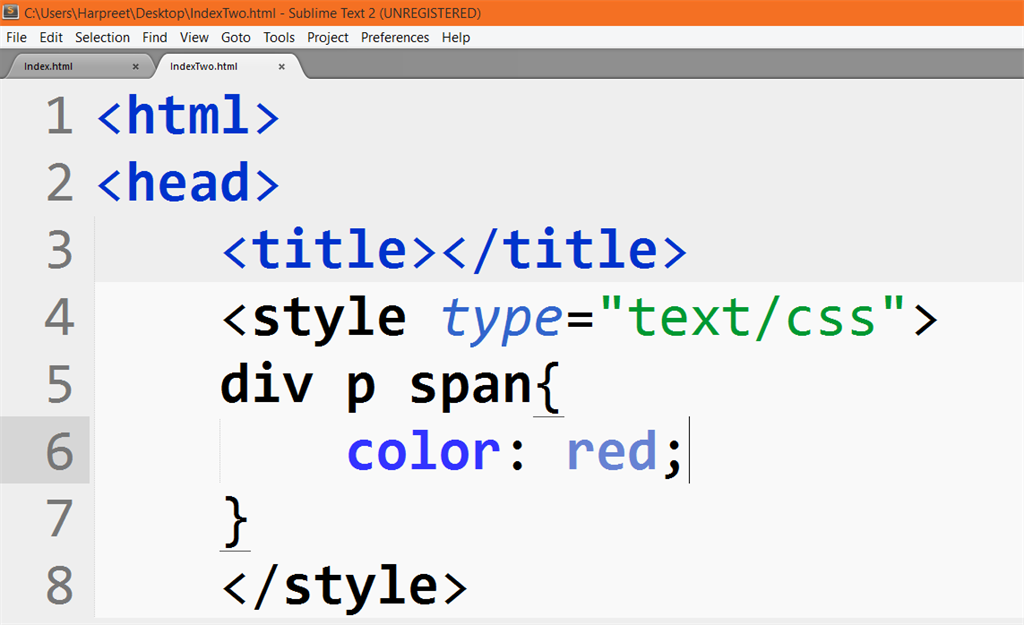Image resolution: width=1024 pixels, height=625 pixels.
Task: Open the Goto menu
Action: tap(236, 37)
